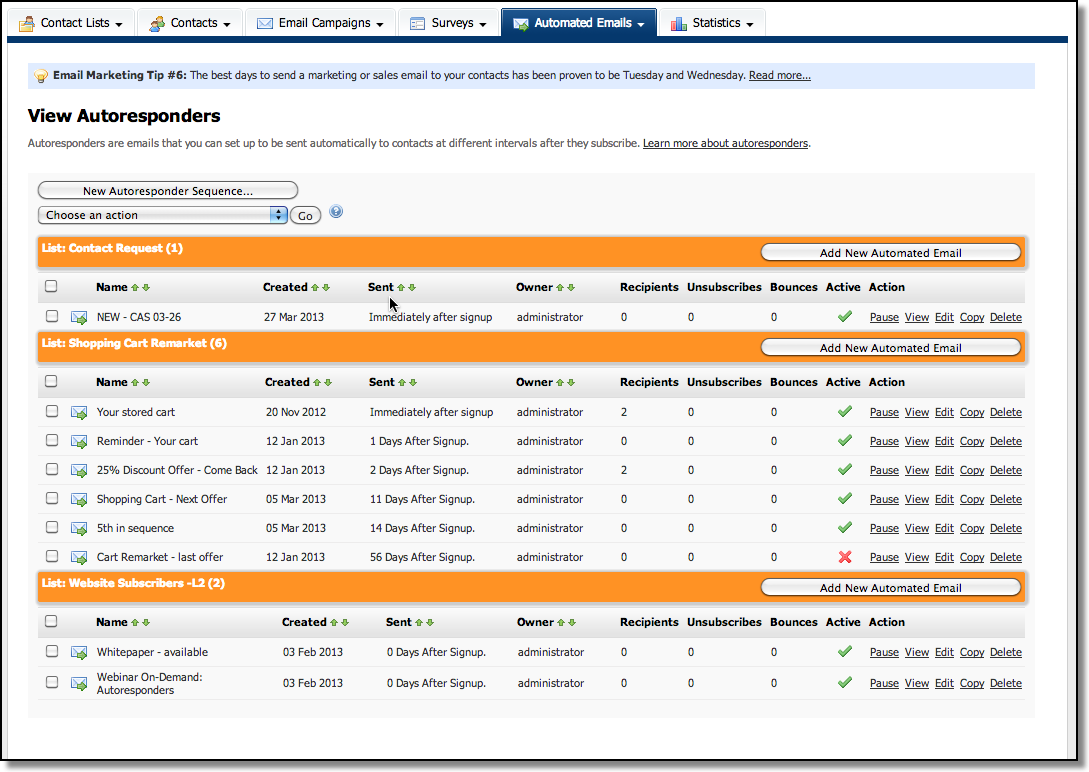Check the select-all checkbox in Contact Request list
Viewport: 1089px width, 772px height.
[x=51, y=286]
